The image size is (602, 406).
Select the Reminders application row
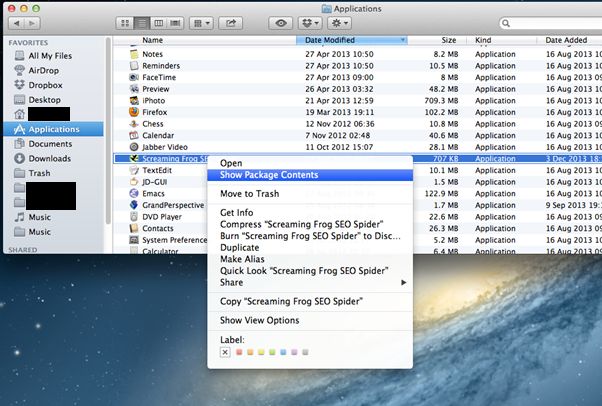(357, 66)
